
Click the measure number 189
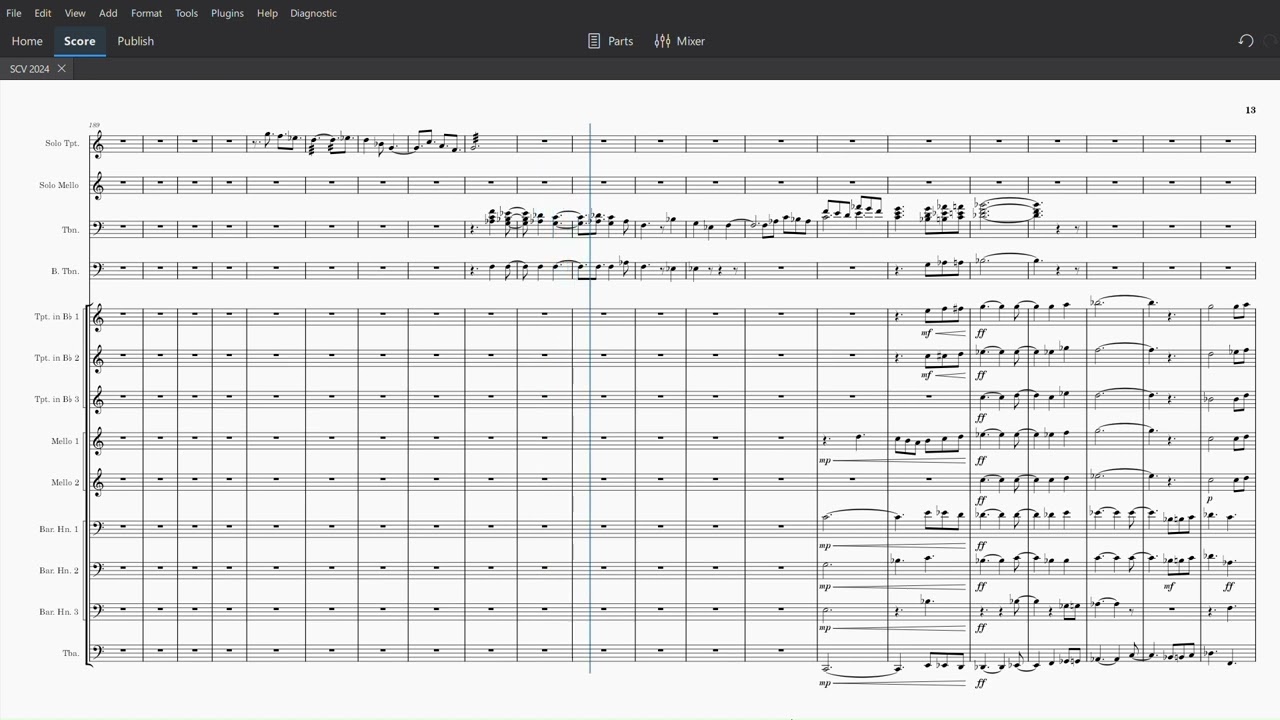pos(94,125)
